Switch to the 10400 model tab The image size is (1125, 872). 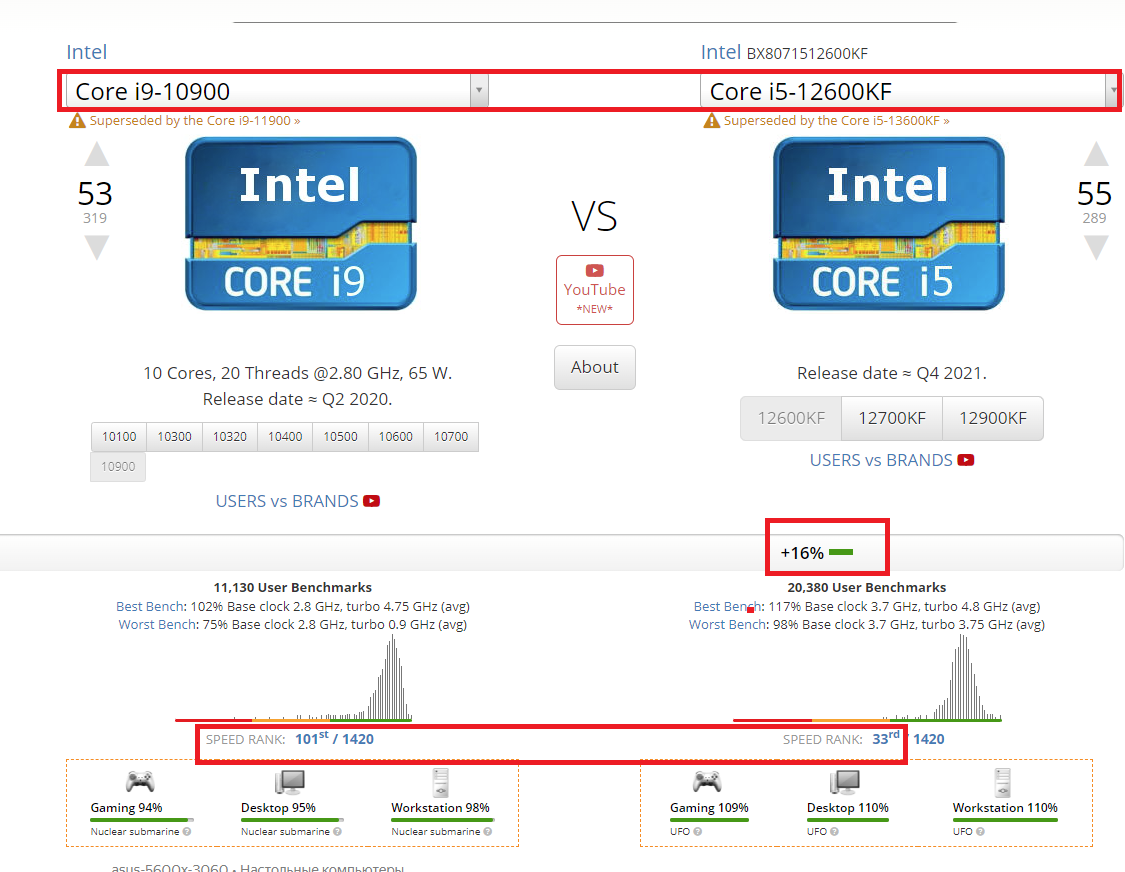[285, 436]
